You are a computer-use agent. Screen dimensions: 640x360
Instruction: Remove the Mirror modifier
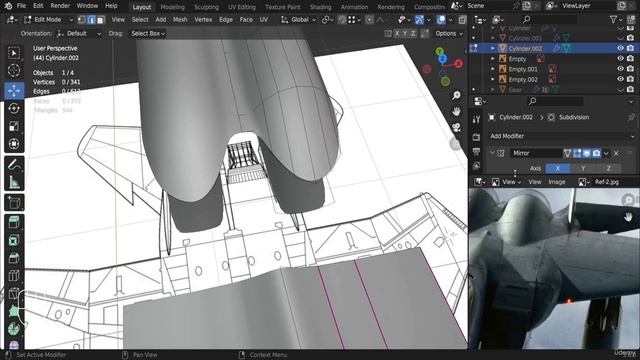[x=616, y=153]
